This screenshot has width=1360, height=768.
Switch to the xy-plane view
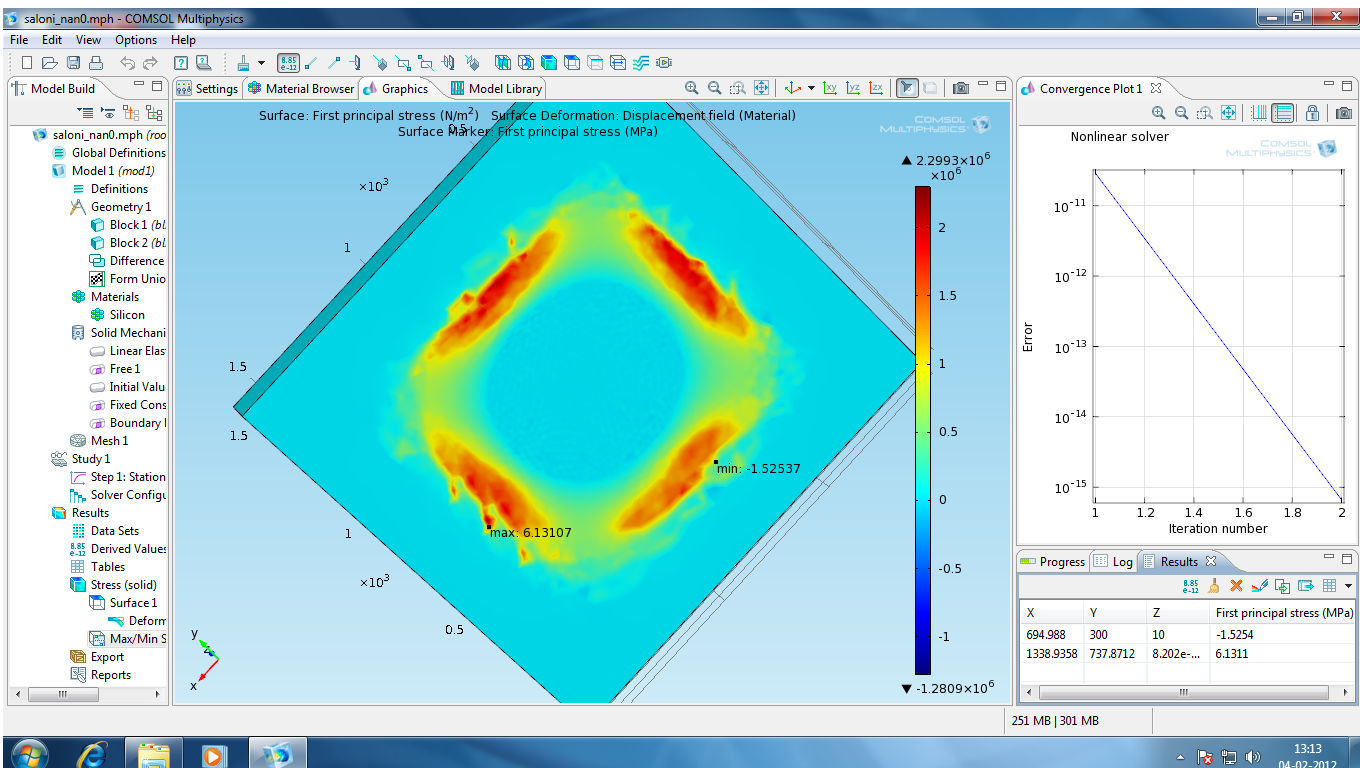pyautogui.click(x=830, y=88)
